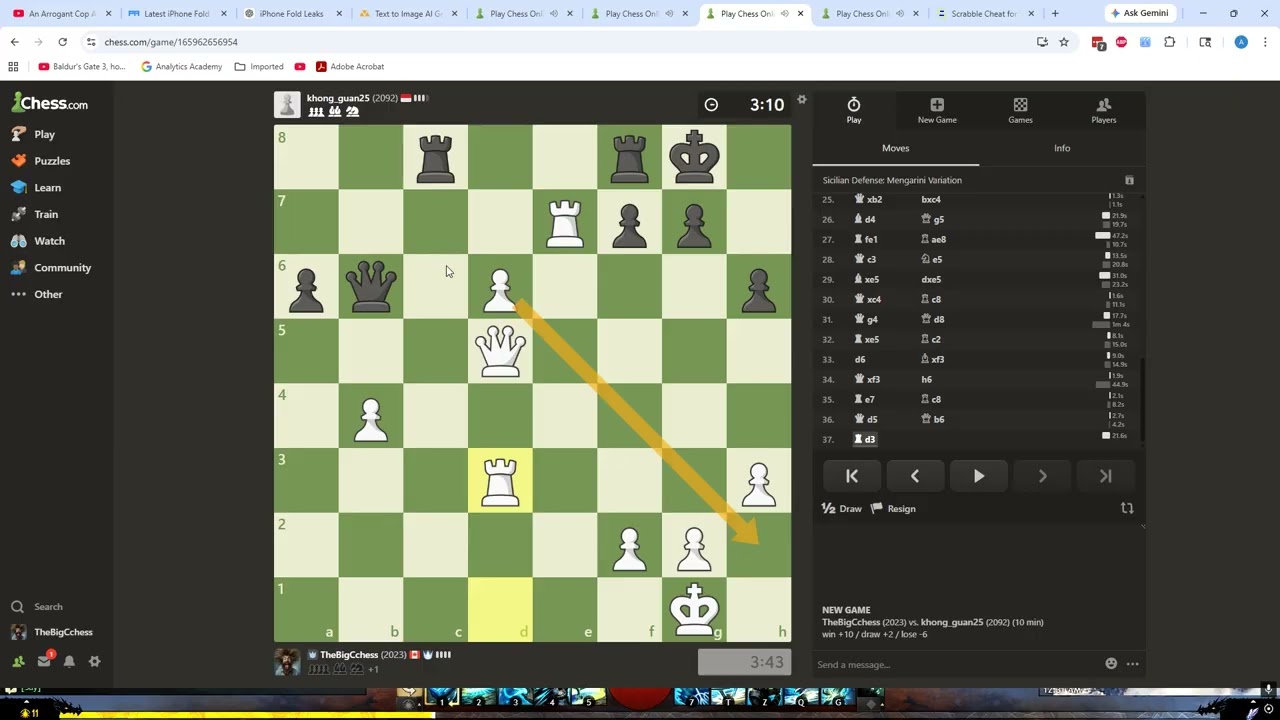Open the Baldur's Gate 3 bookmark
The width and height of the screenshot is (1280, 720).
click(82, 66)
